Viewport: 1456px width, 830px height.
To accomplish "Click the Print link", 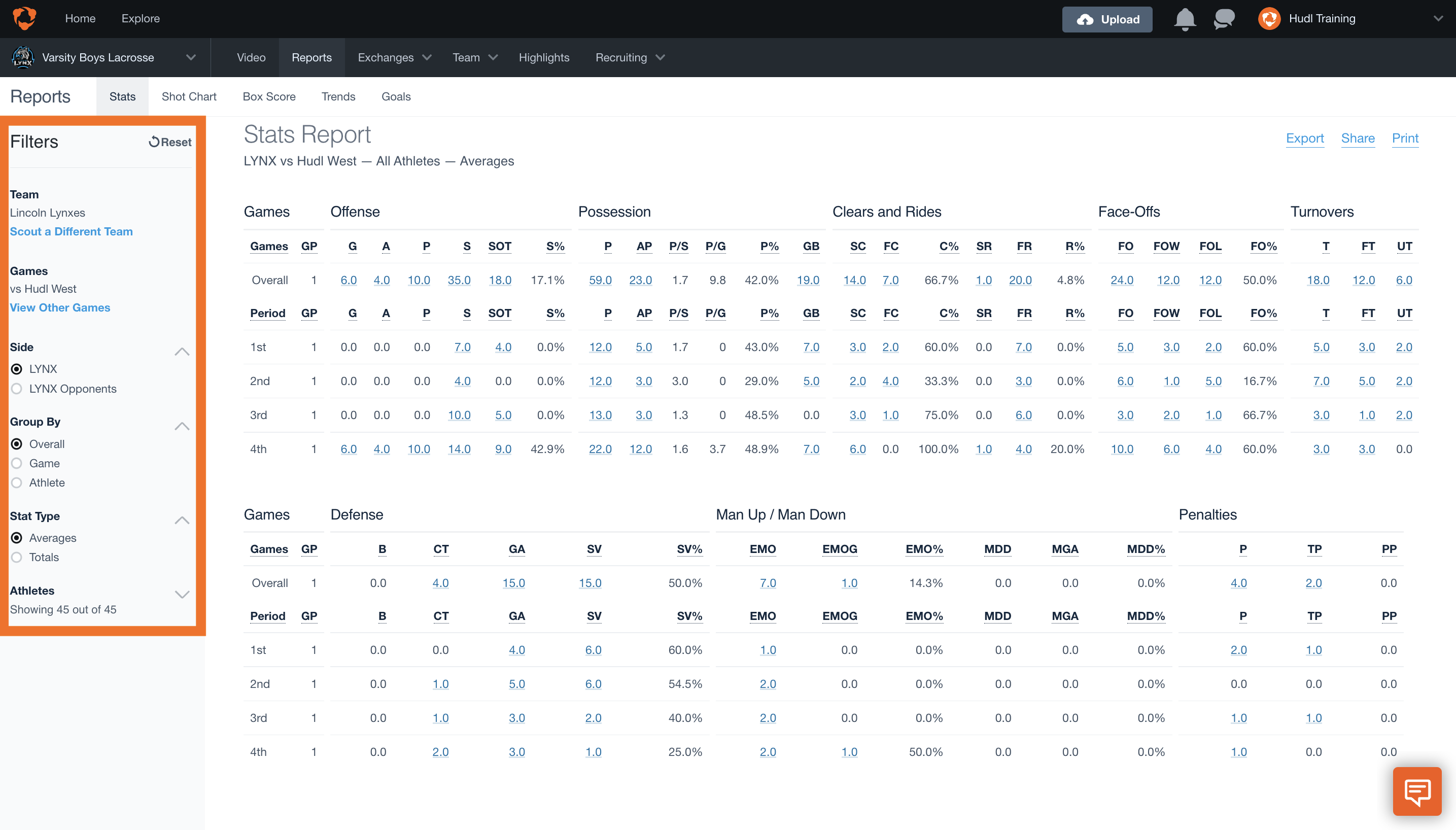I will tap(1405, 138).
